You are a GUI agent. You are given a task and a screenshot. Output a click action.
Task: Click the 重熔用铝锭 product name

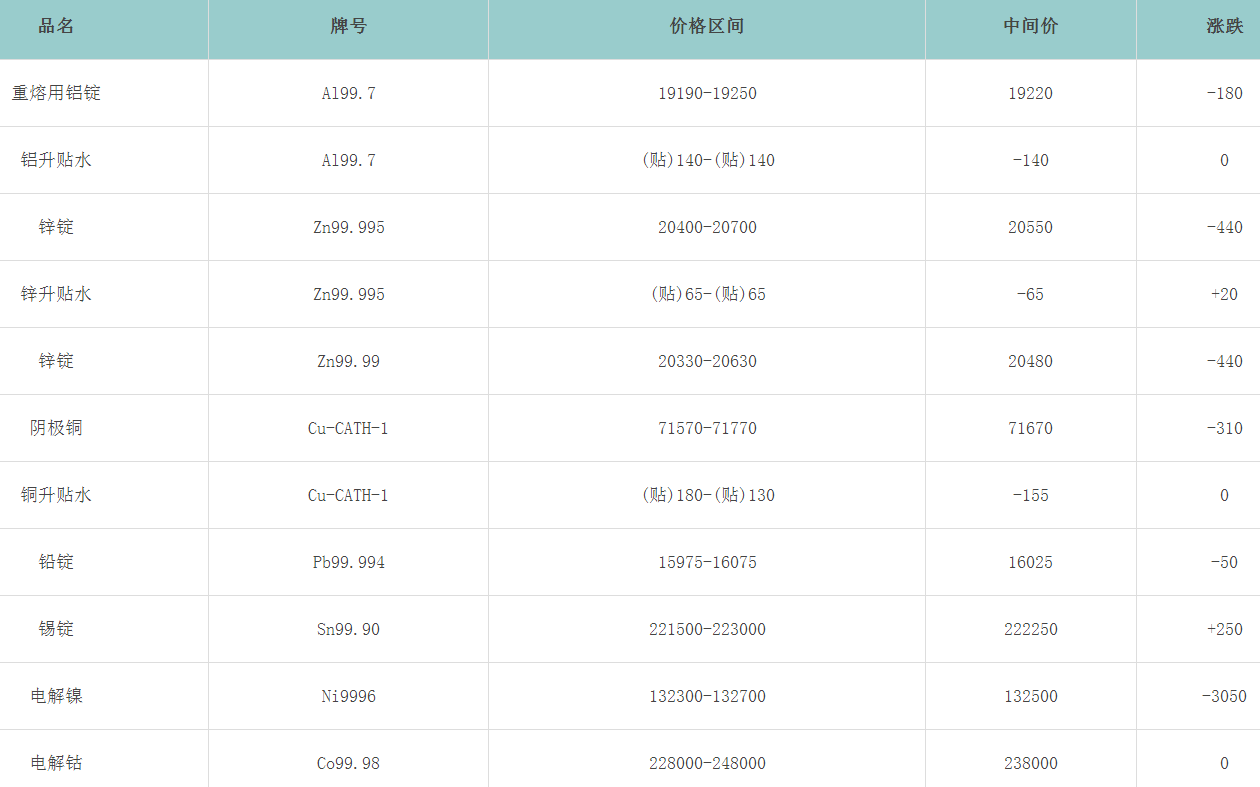pyautogui.click(x=56, y=93)
